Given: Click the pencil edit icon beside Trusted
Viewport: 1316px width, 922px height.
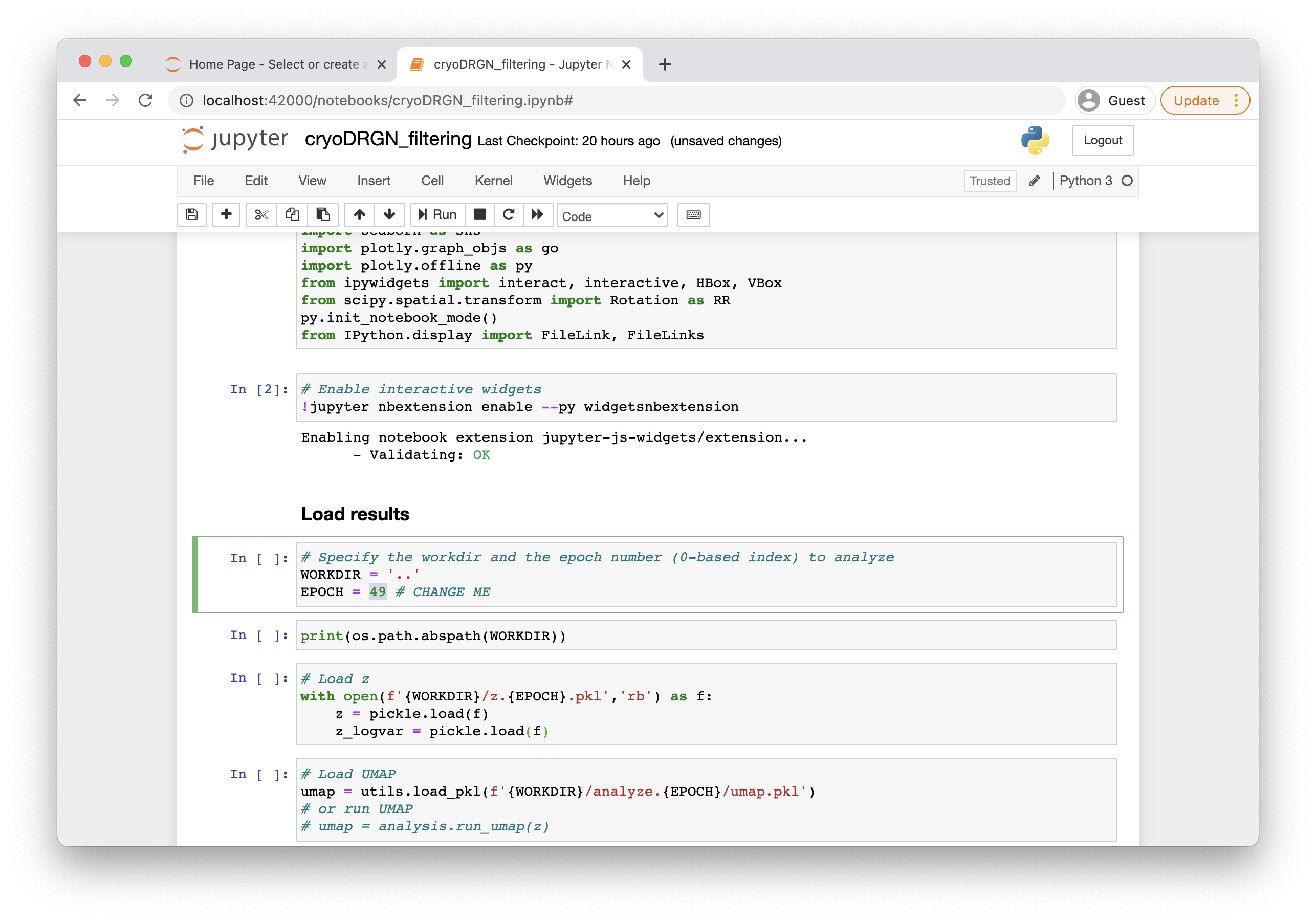Looking at the screenshot, I should pyautogui.click(x=1034, y=181).
